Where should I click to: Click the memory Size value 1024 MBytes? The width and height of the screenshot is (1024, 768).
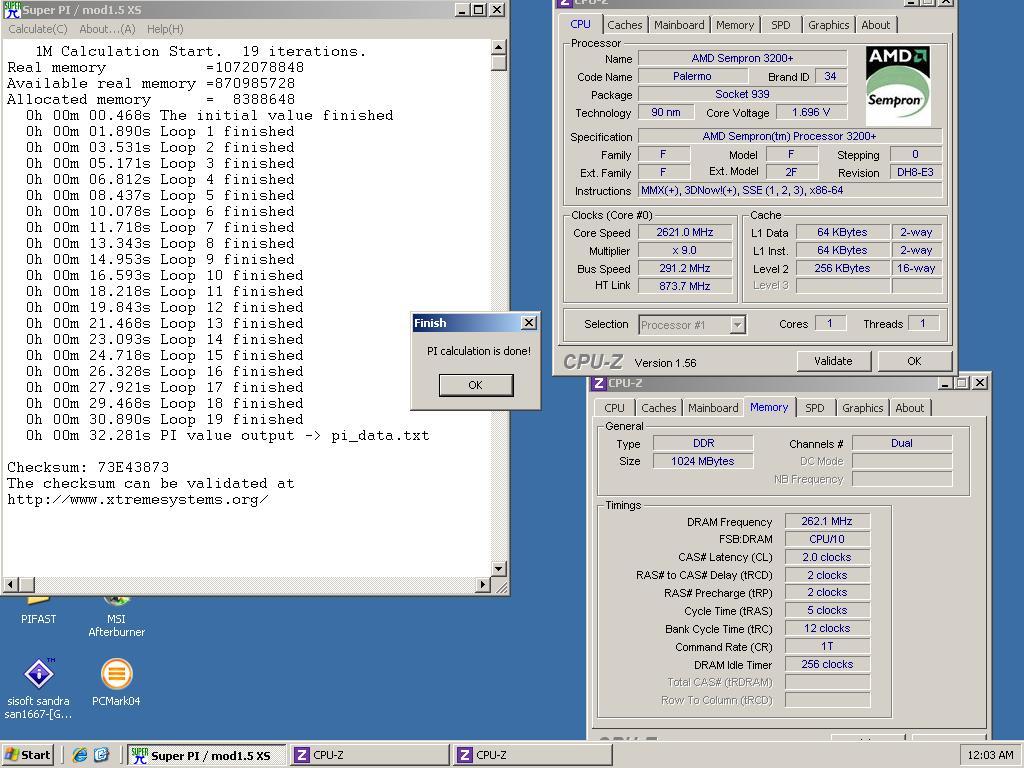tap(703, 461)
